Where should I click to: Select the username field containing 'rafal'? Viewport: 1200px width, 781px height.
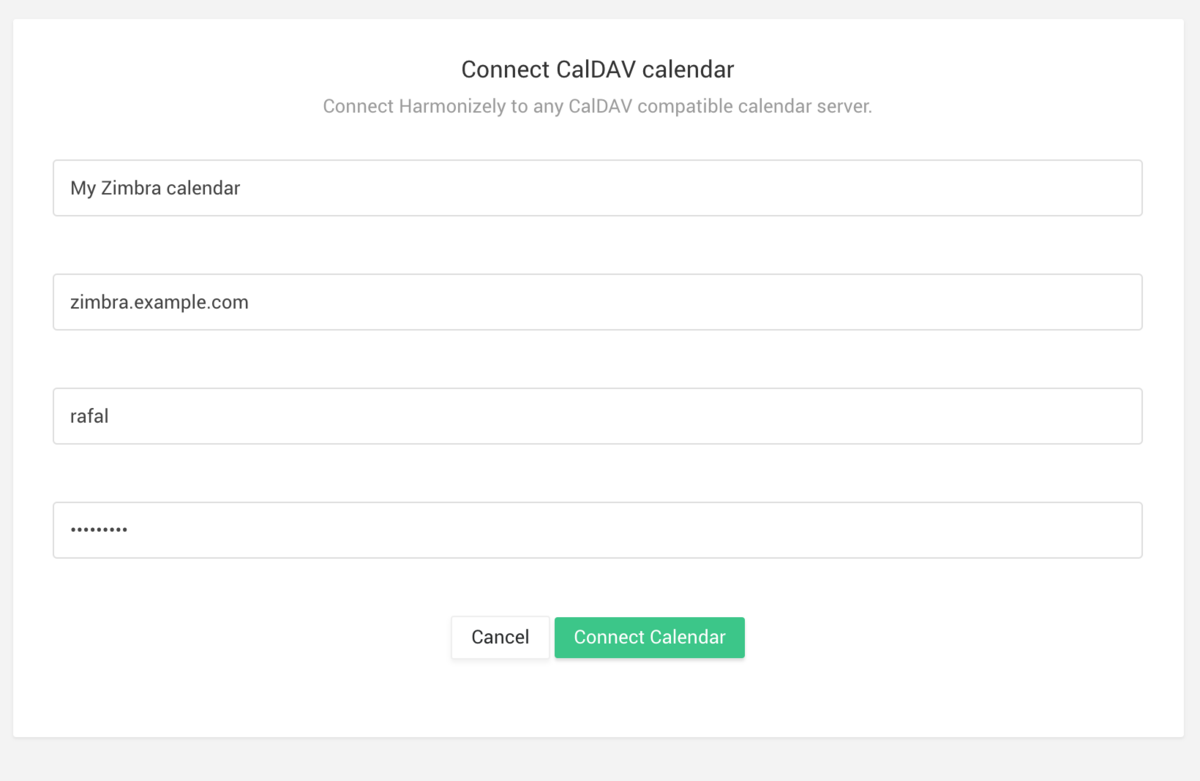[597, 416]
